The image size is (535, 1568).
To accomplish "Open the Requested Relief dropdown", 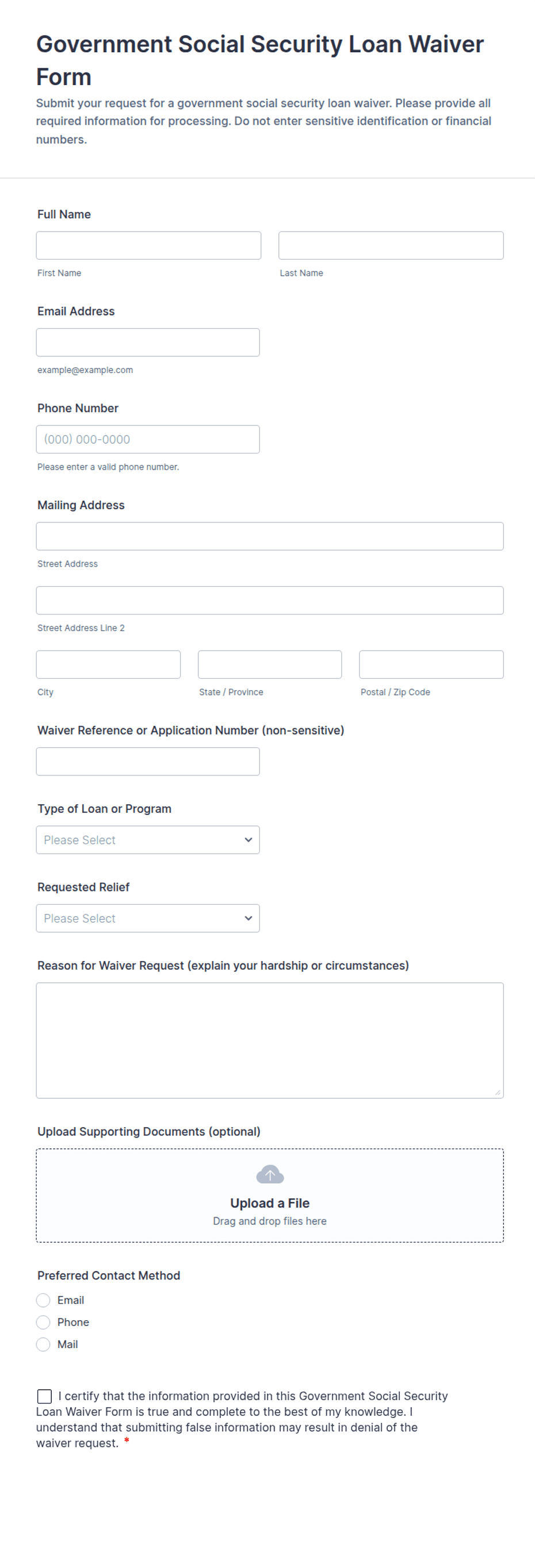I will click(x=148, y=918).
